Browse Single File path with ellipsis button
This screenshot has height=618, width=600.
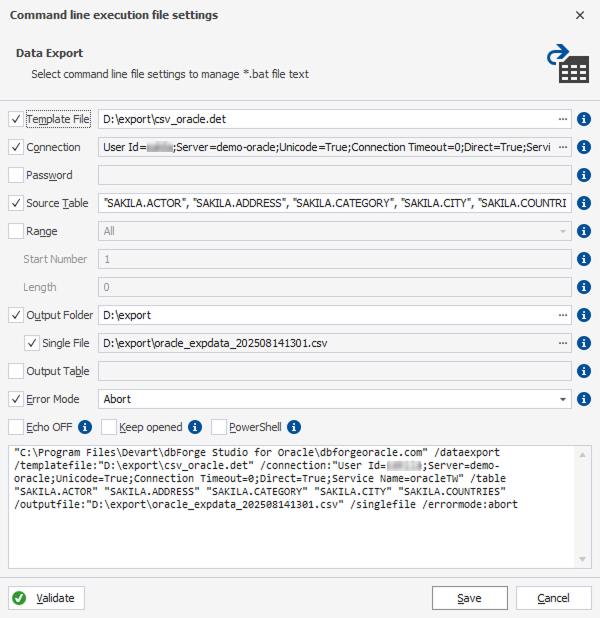563,343
